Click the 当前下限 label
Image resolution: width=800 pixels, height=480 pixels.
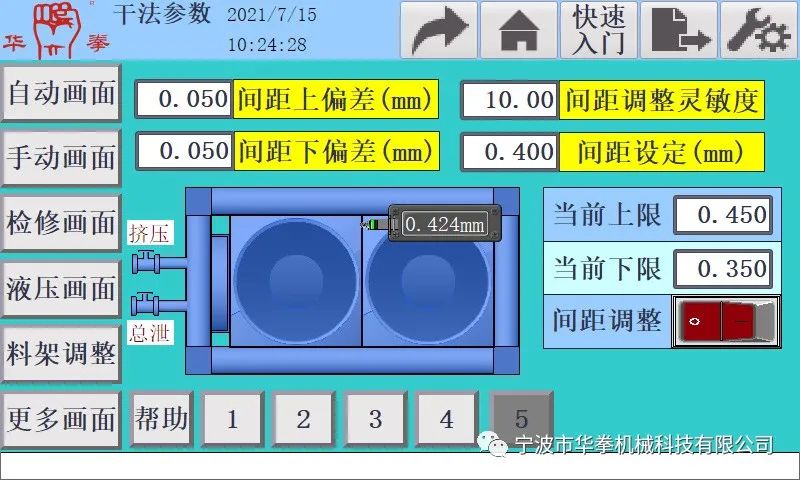click(607, 269)
